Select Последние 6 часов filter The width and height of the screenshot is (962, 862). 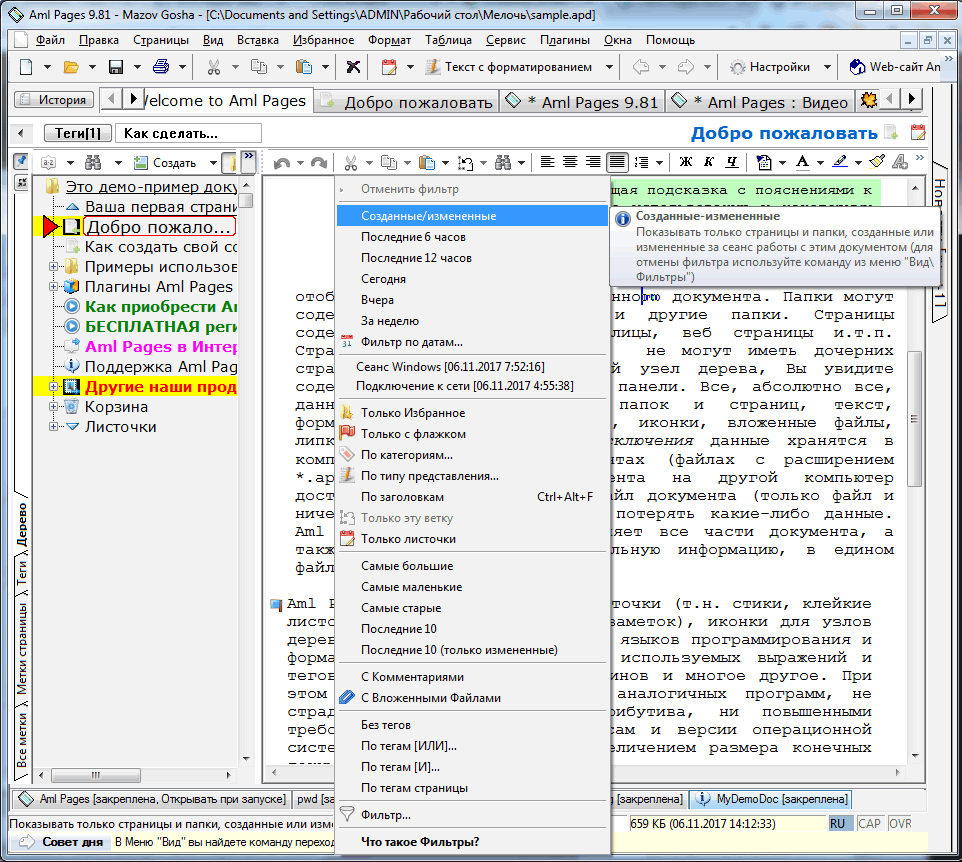pyautogui.click(x=472, y=237)
